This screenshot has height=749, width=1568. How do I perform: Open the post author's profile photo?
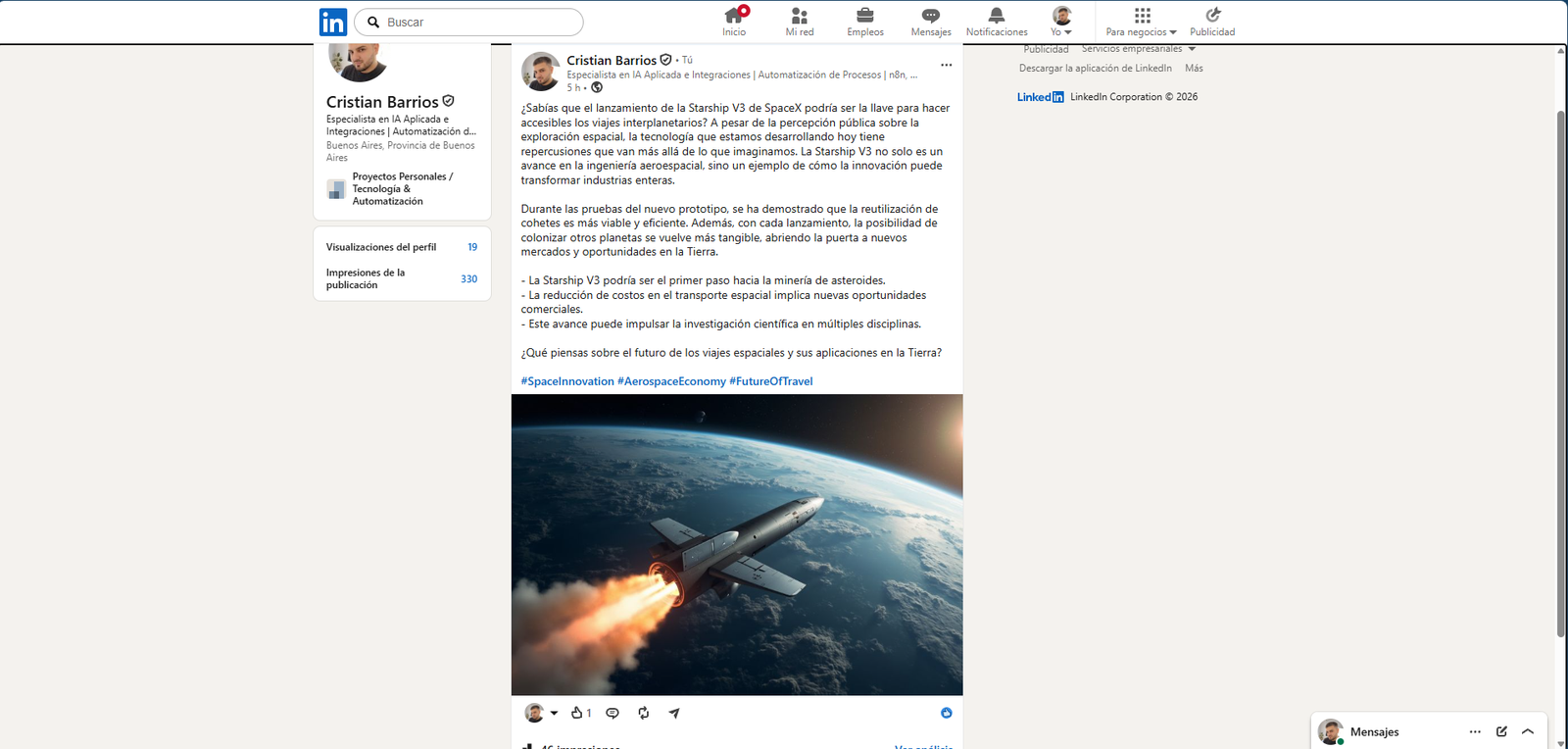click(541, 72)
